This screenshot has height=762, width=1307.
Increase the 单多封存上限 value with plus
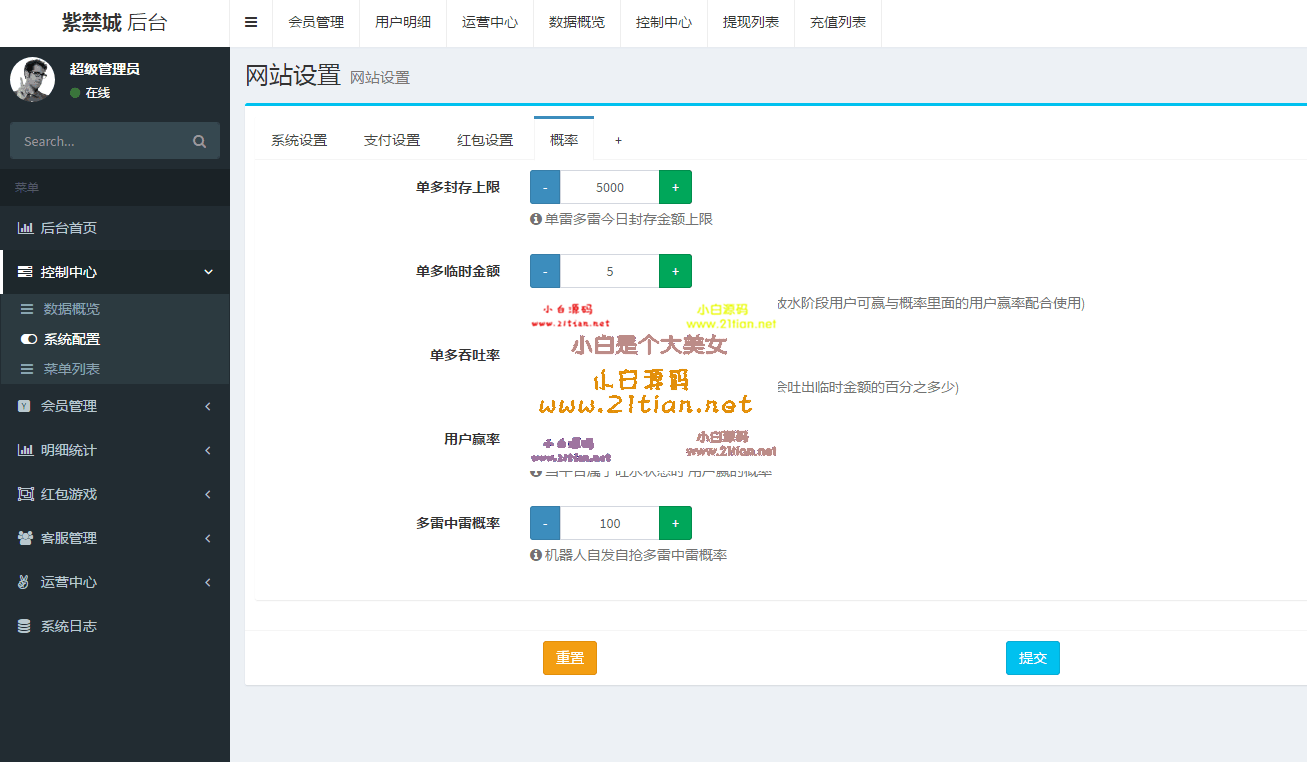[675, 187]
